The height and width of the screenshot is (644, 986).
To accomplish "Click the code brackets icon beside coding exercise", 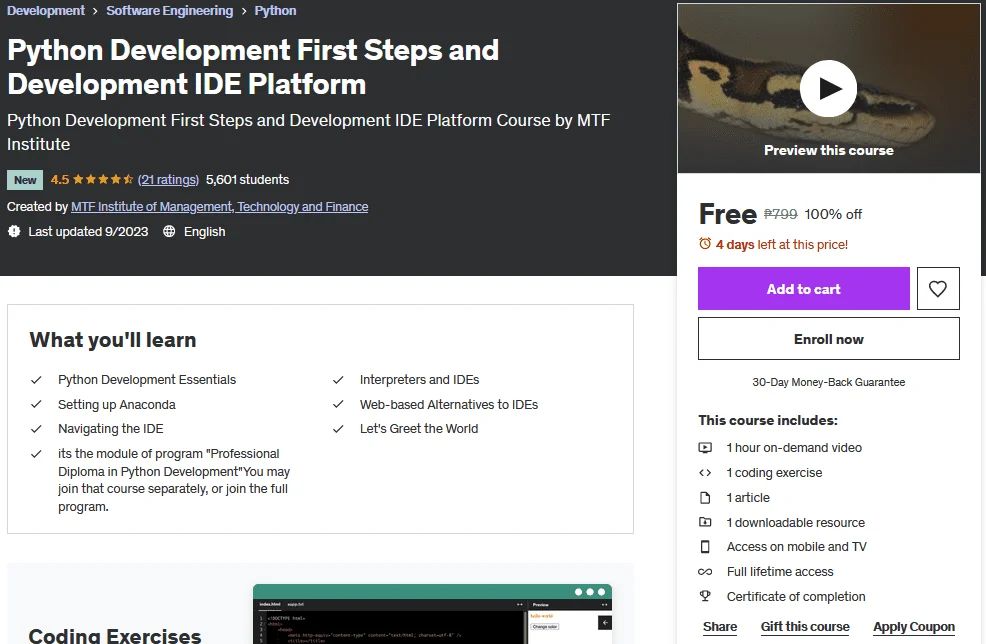I will [x=705, y=473].
